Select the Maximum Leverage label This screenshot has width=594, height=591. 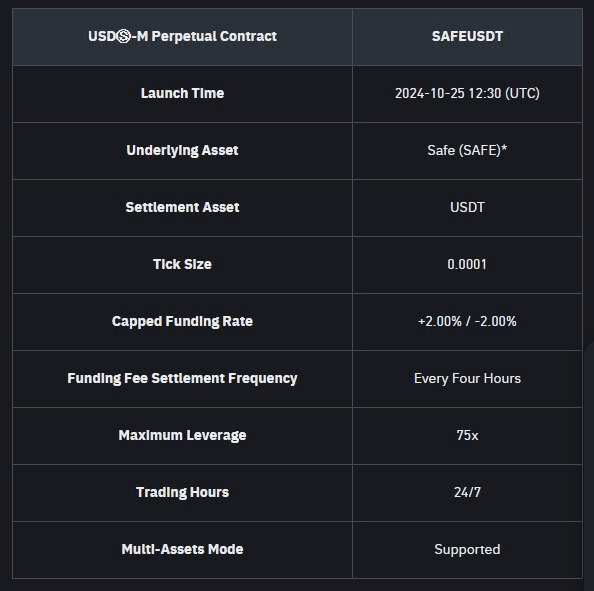(x=183, y=435)
